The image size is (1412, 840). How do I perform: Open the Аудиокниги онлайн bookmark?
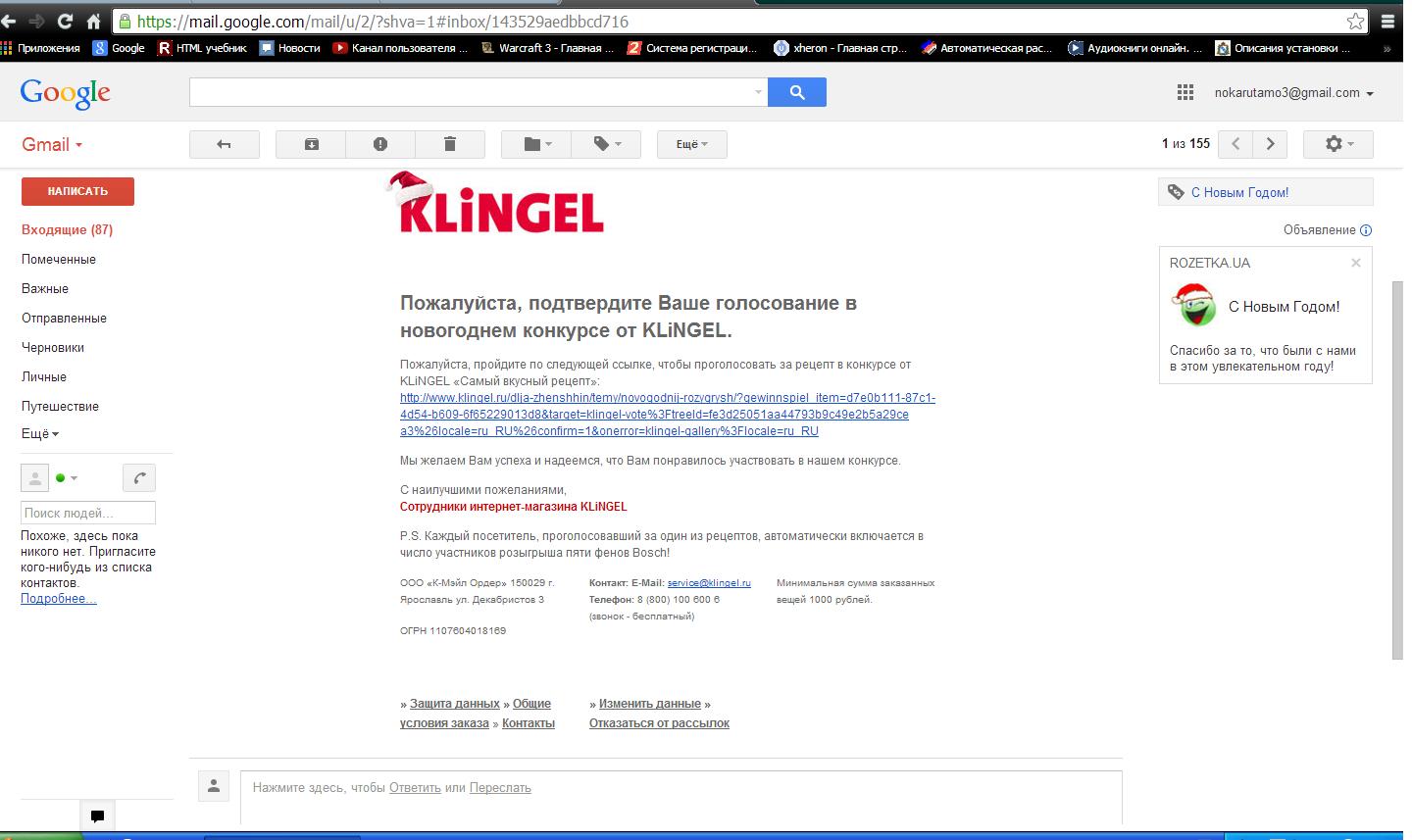tap(1136, 48)
